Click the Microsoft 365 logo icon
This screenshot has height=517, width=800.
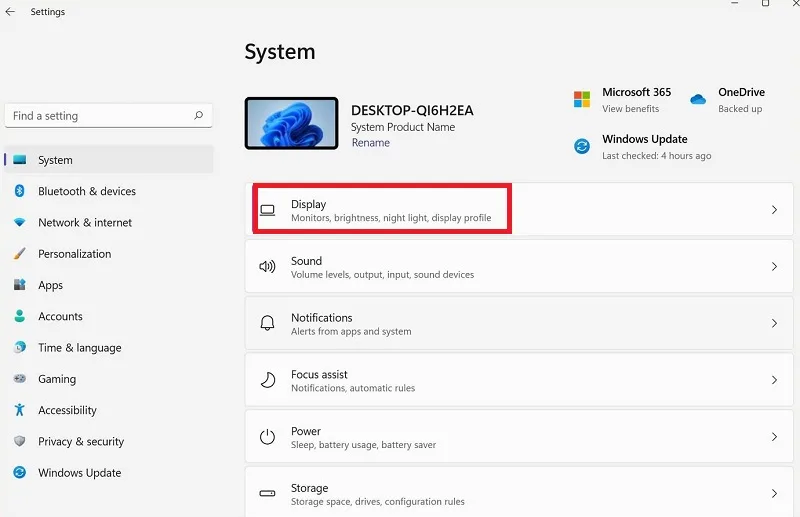[582, 99]
